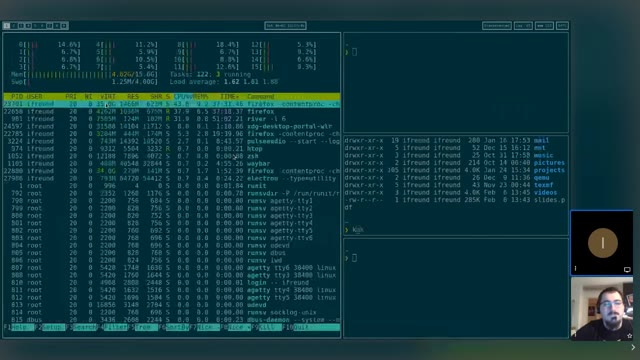Sort by the RES column header
This screenshot has width=640, height=360.
pos(133,97)
